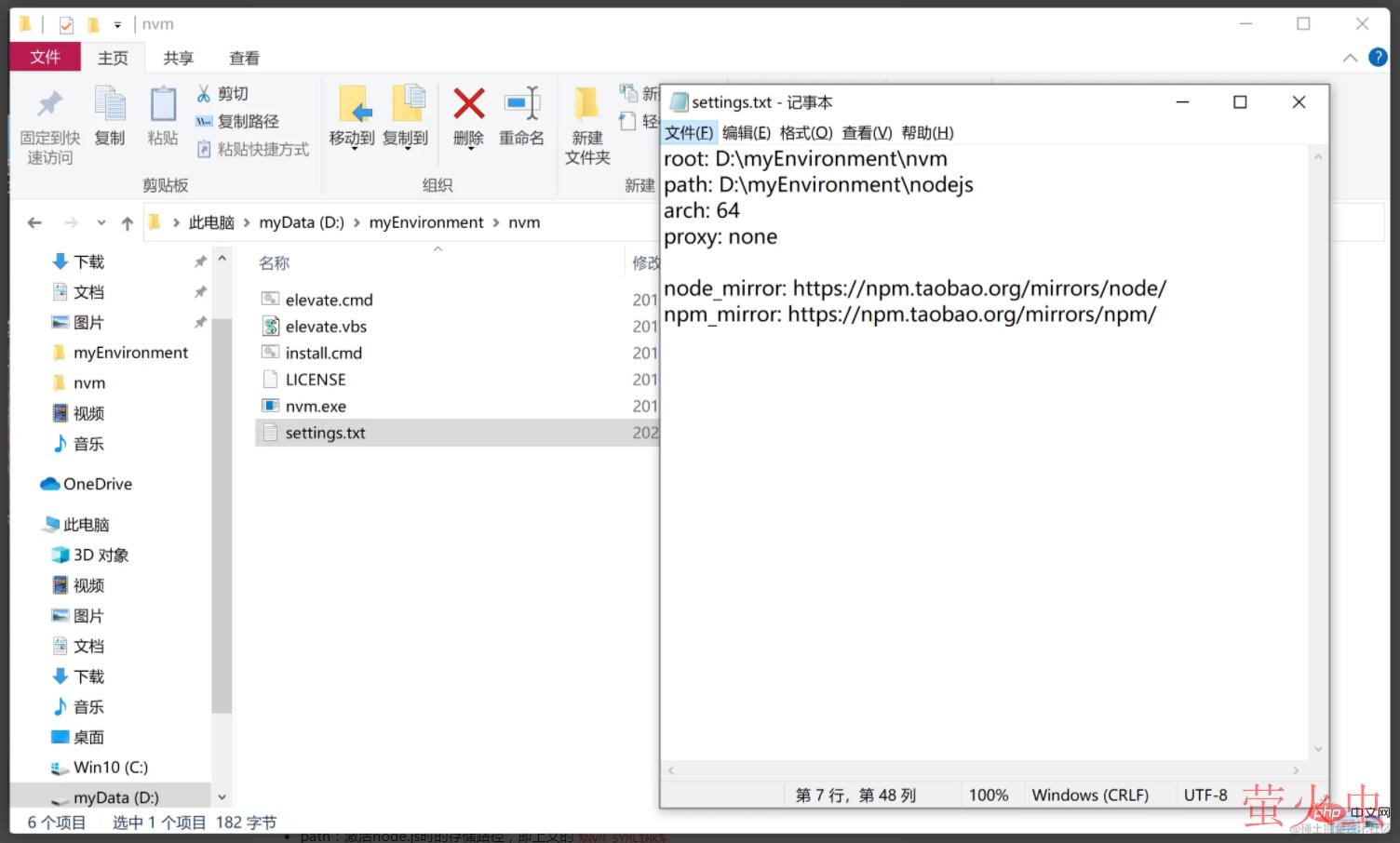Viewport: 1400px width, 843px height.
Task: Click the Copy icon in ribbon
Action: [110, 104]
